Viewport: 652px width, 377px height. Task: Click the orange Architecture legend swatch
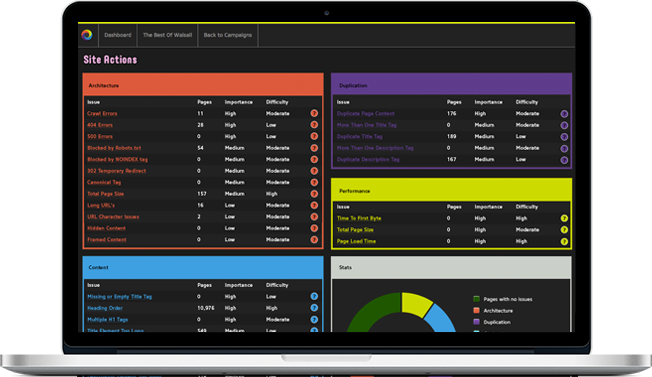click(x=477, y=310)
